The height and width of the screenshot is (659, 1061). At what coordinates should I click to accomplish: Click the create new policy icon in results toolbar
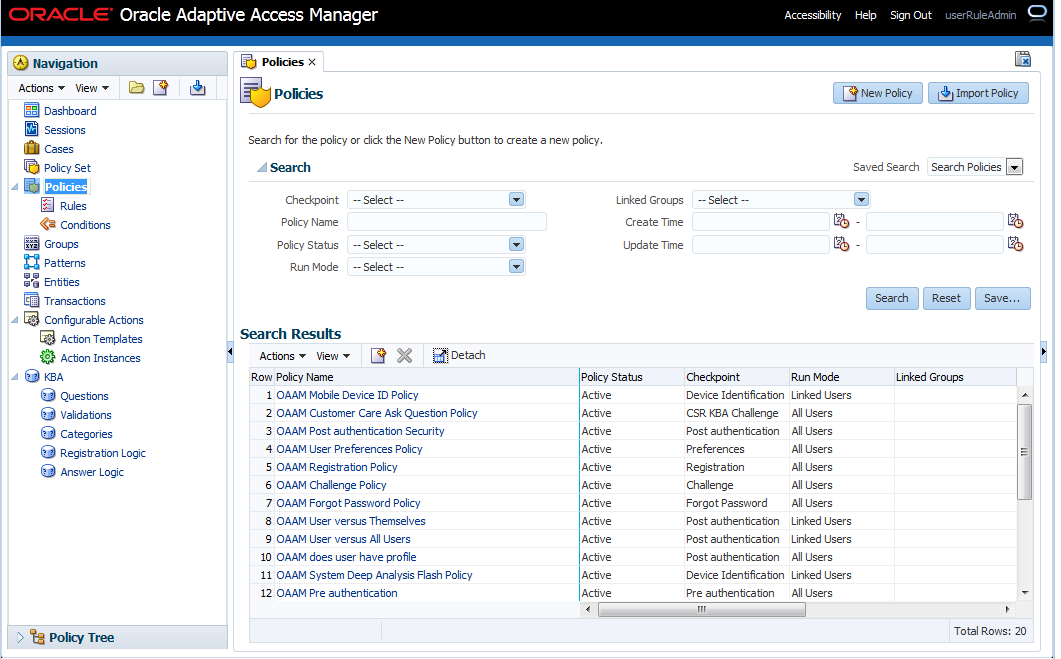click(378, 355)
